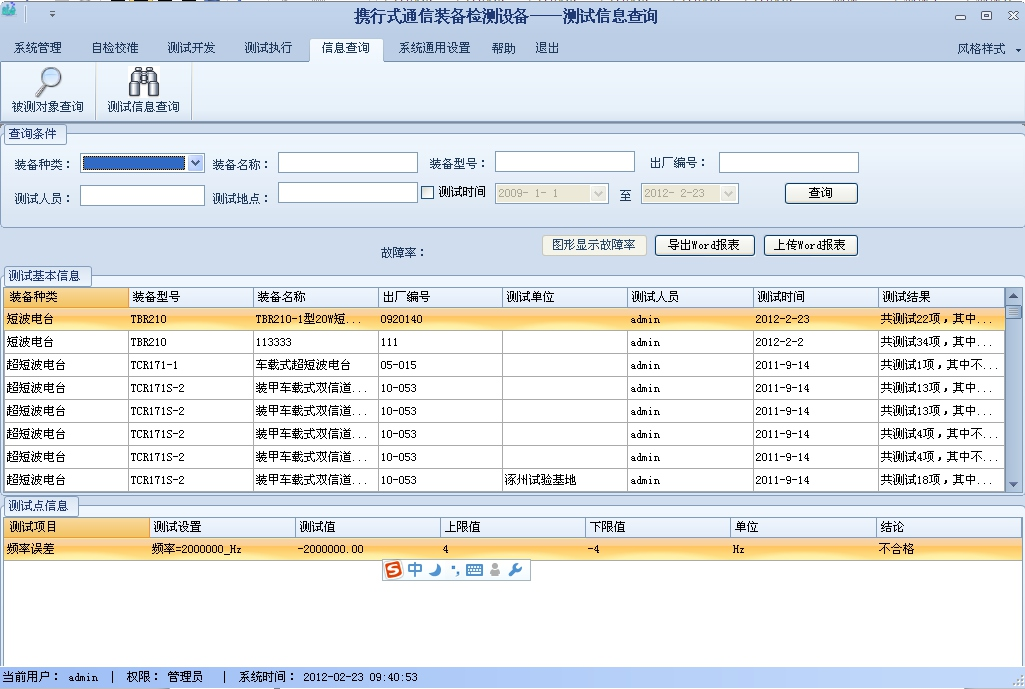
Task: Click the 上传Word报表 button
Action: 810,245
